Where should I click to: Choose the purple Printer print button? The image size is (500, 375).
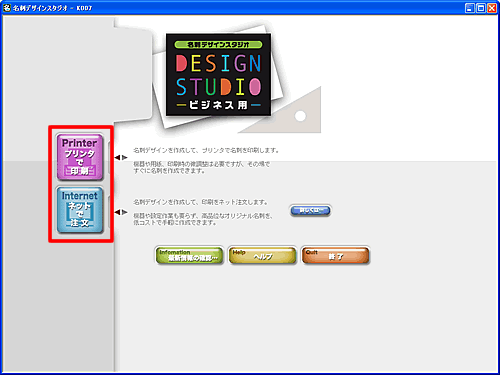click(80, 157)
